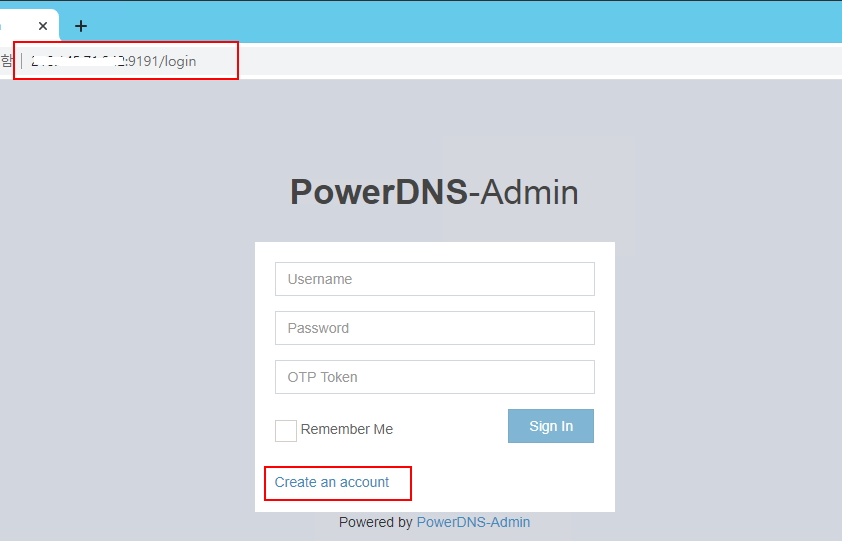
Task: Click the Remember Me label text
Action: 346,429
